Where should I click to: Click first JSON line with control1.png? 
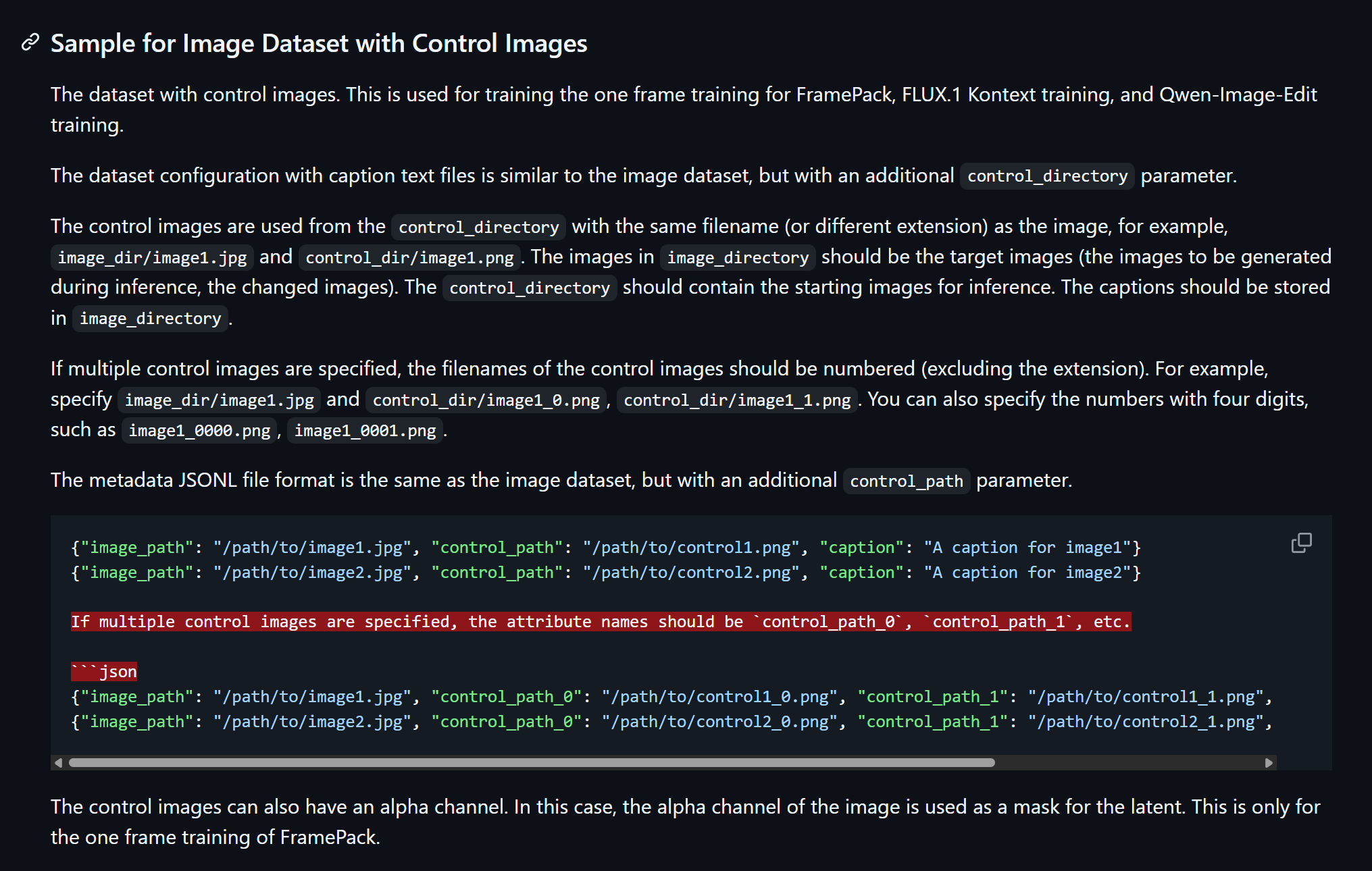pos(605,548)
